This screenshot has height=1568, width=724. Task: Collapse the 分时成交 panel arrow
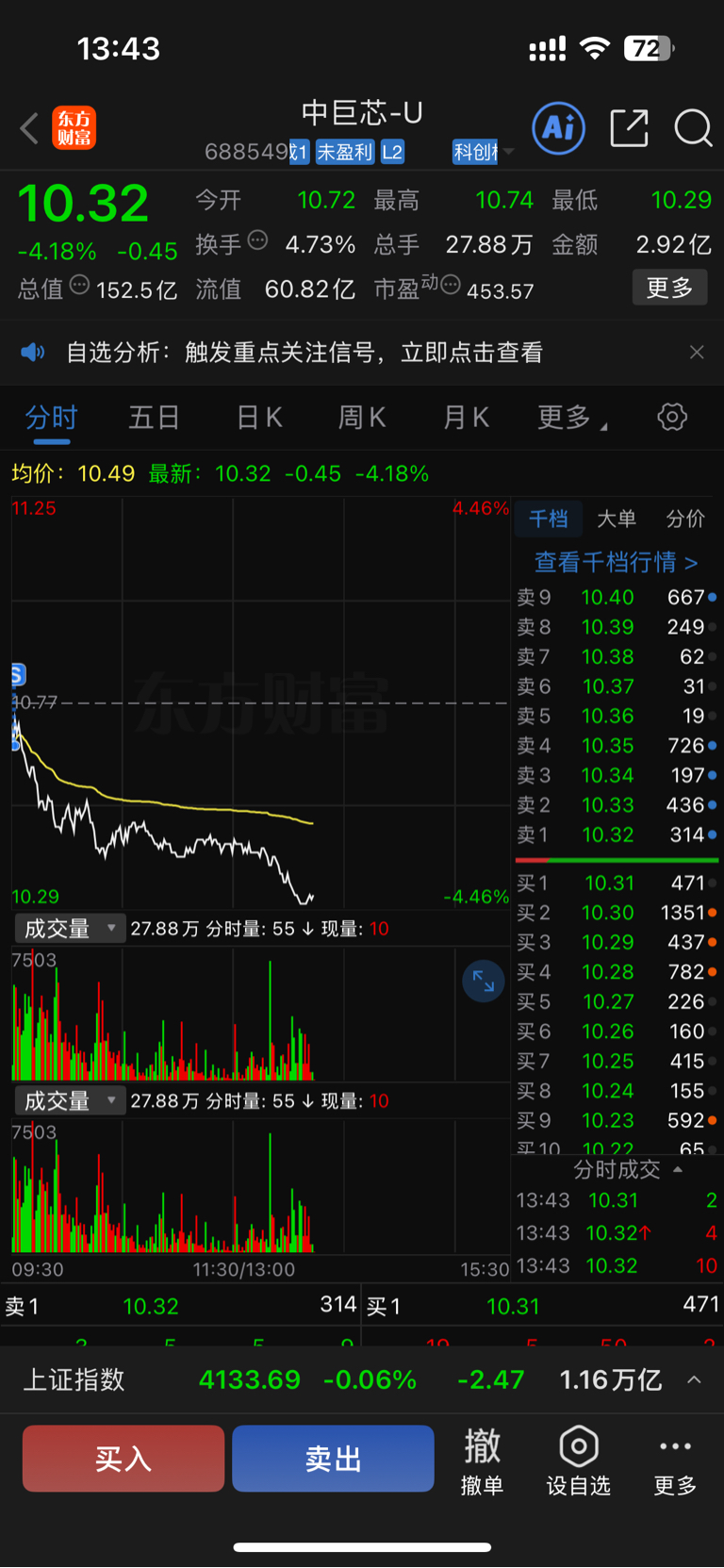[678, 1169]
